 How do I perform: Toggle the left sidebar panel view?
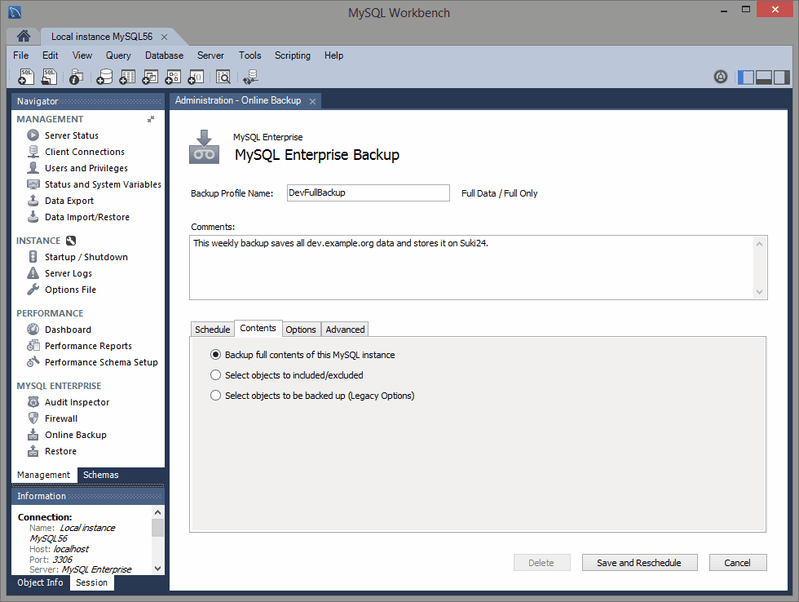coord(746,77)
